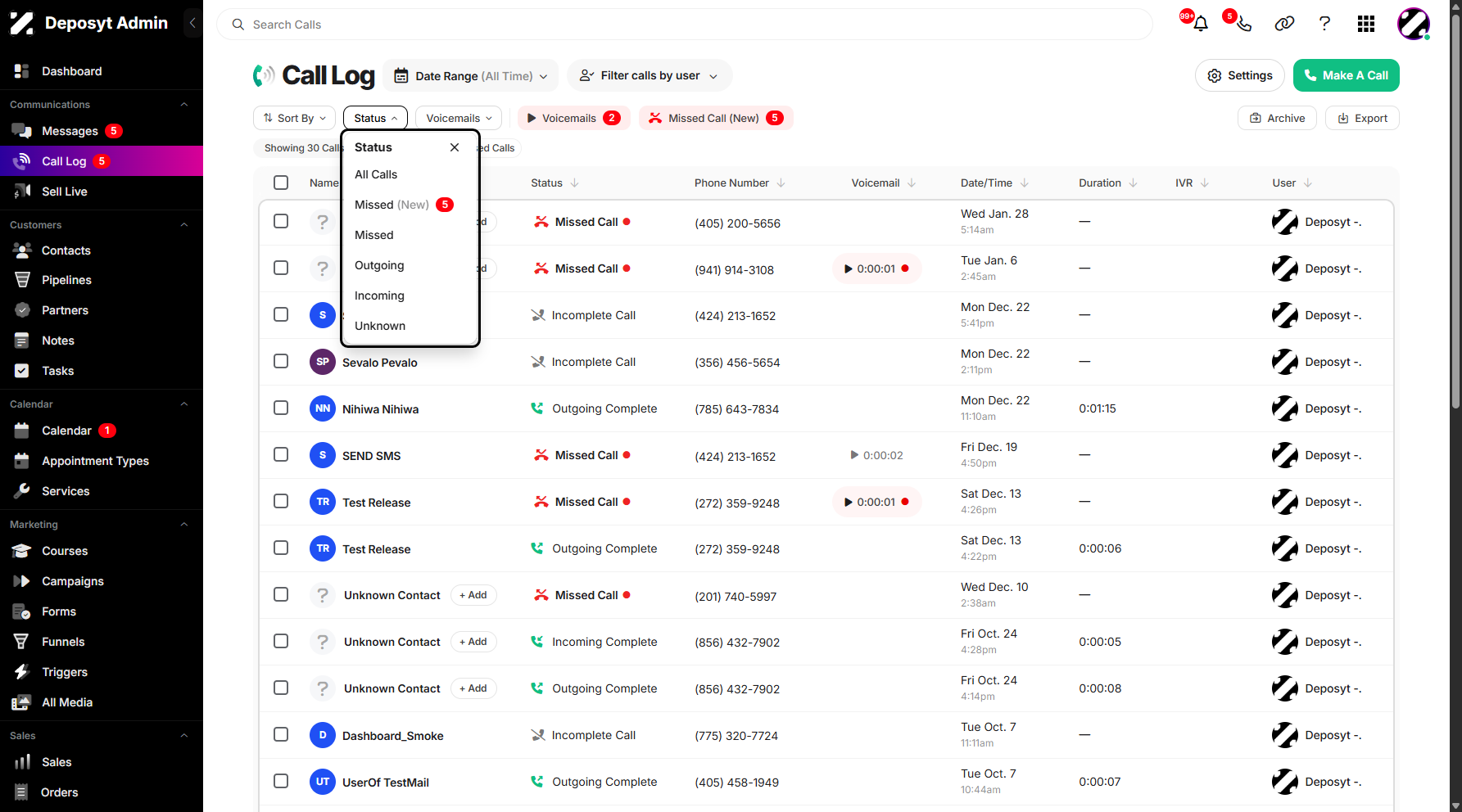Check the (941) 914-3108 call row
The image size is (1462, 812).
click(281, 268)
